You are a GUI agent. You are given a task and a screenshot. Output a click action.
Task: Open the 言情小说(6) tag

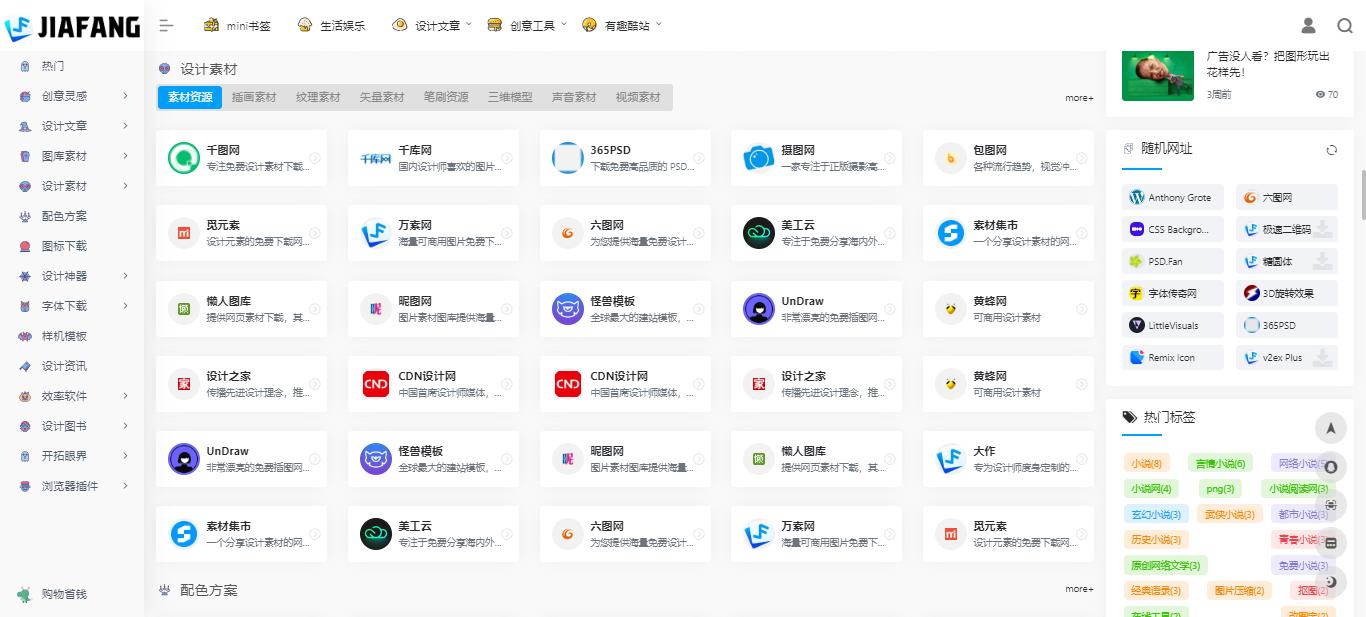(x=1220, y=463)
